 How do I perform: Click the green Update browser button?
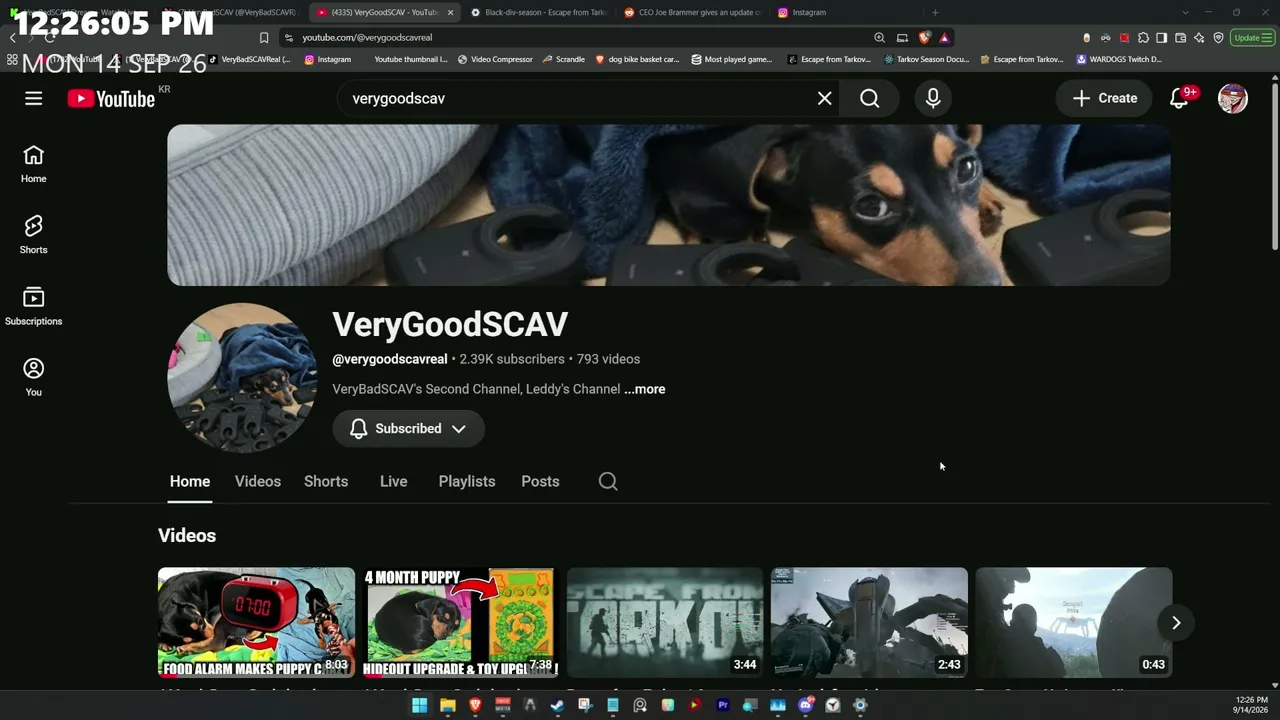[1253, 37]
